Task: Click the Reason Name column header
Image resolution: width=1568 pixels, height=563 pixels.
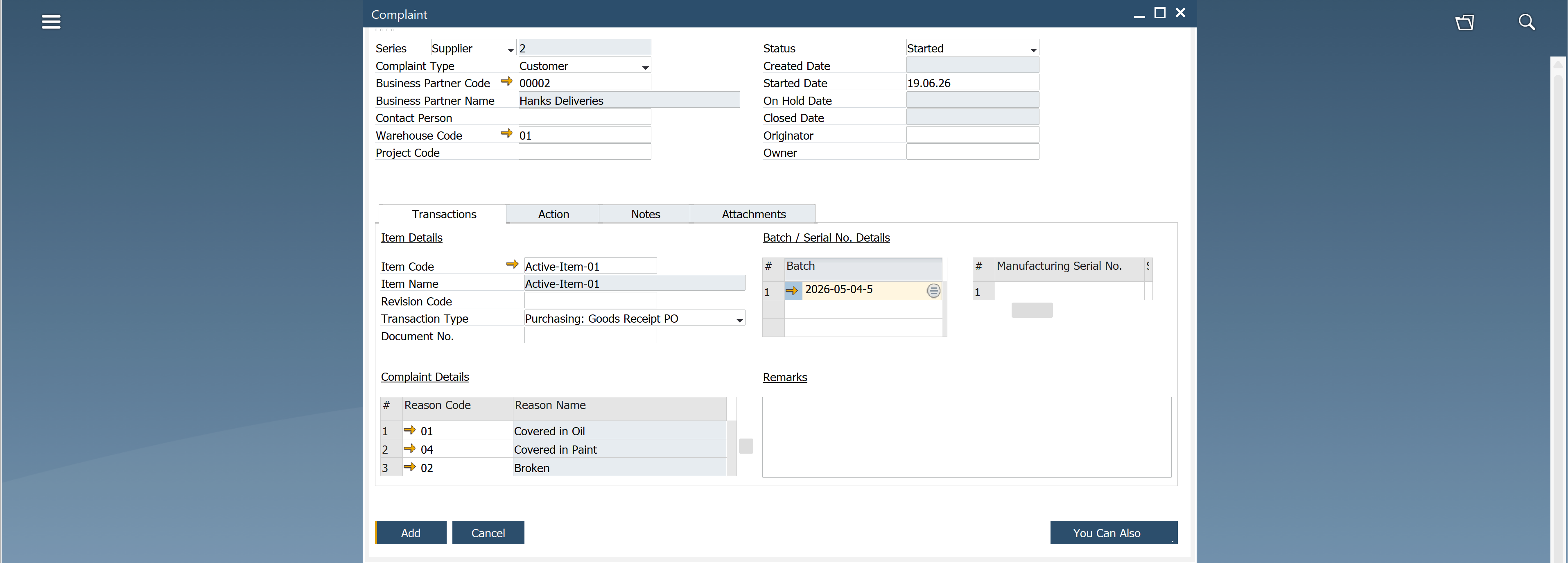Action: (x=619, y=408)
